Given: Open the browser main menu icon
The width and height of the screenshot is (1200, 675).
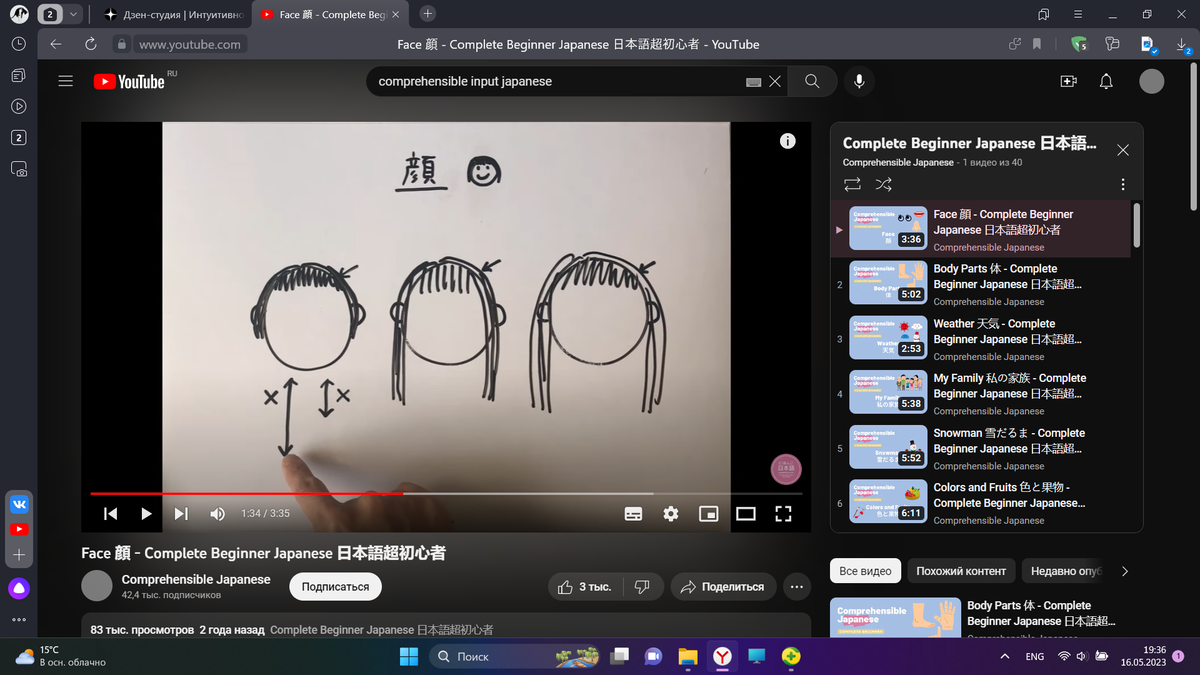Looking at the screenshot, I should coord(1078,14).
